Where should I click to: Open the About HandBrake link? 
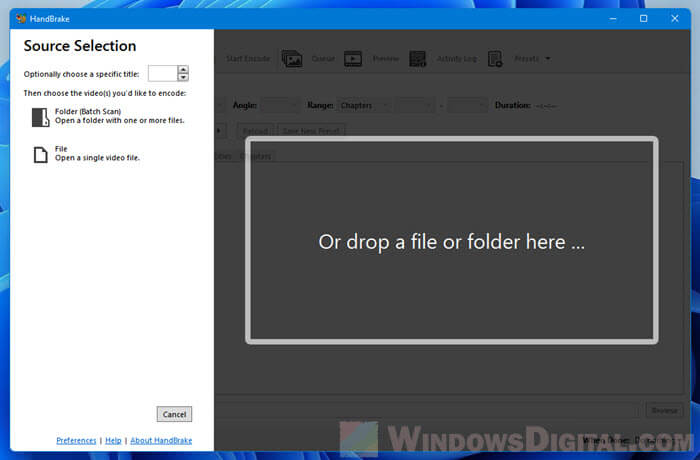(161, 440)
